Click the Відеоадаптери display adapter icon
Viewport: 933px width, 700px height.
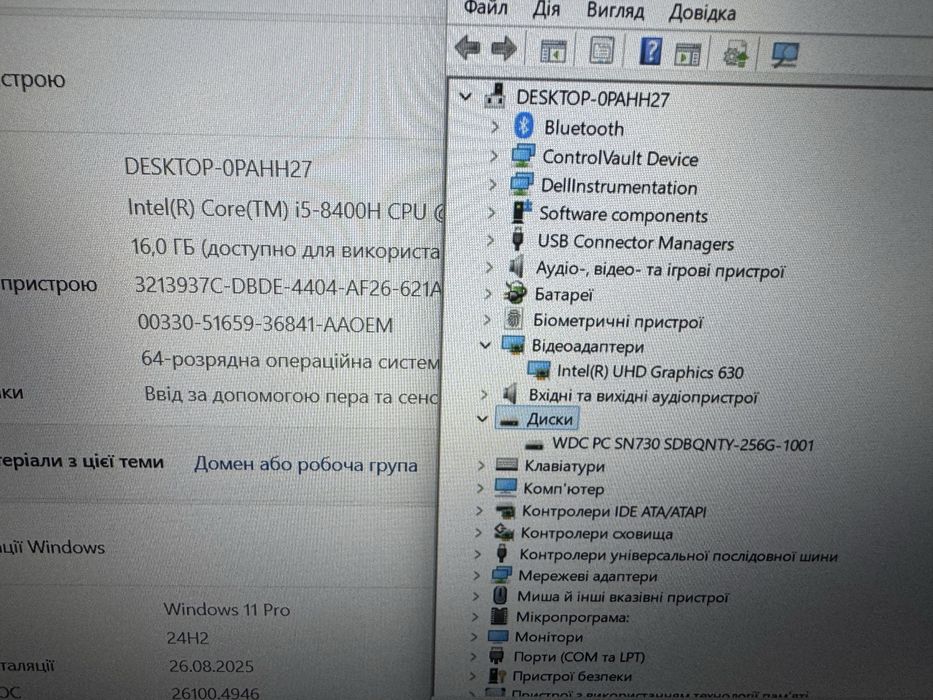click(513, 345)
